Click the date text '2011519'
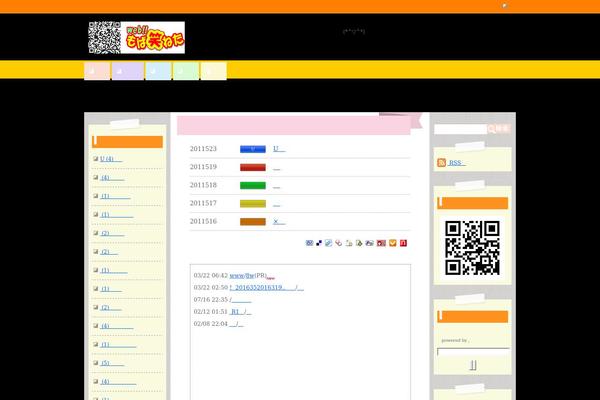This screenshot has width=600, height=400. click(203, 167)
